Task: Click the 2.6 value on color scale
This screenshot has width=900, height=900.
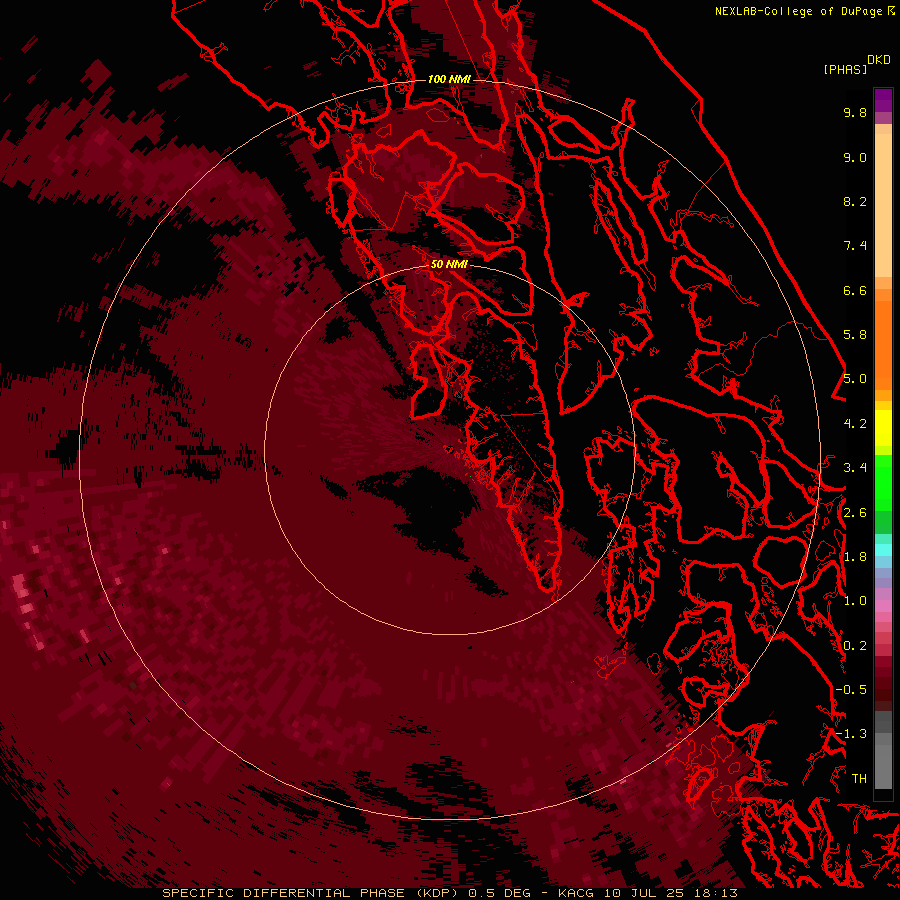Action: 855,513
